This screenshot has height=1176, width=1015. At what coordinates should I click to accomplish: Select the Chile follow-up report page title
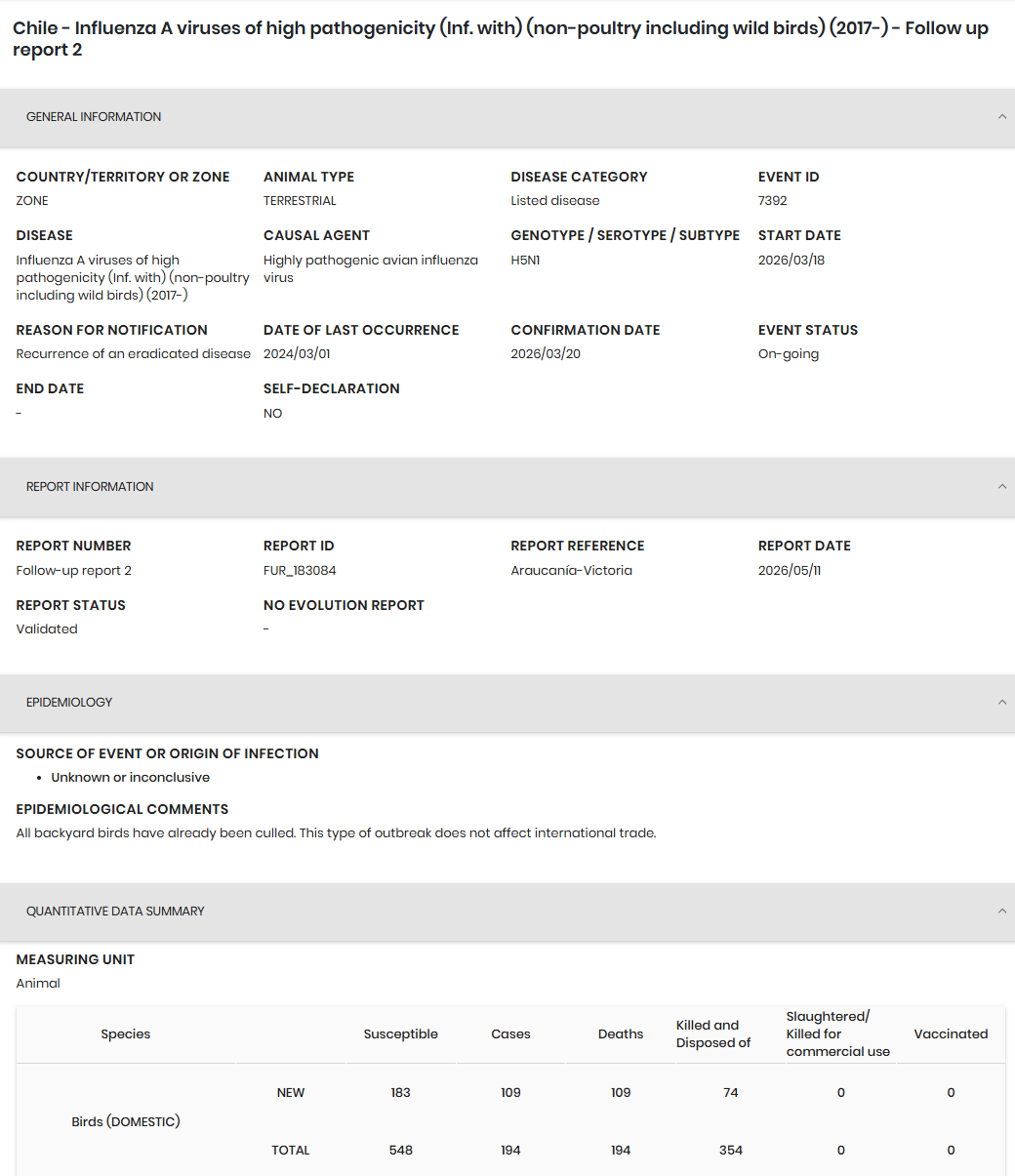pyautogui.click(x=501, y=39)
